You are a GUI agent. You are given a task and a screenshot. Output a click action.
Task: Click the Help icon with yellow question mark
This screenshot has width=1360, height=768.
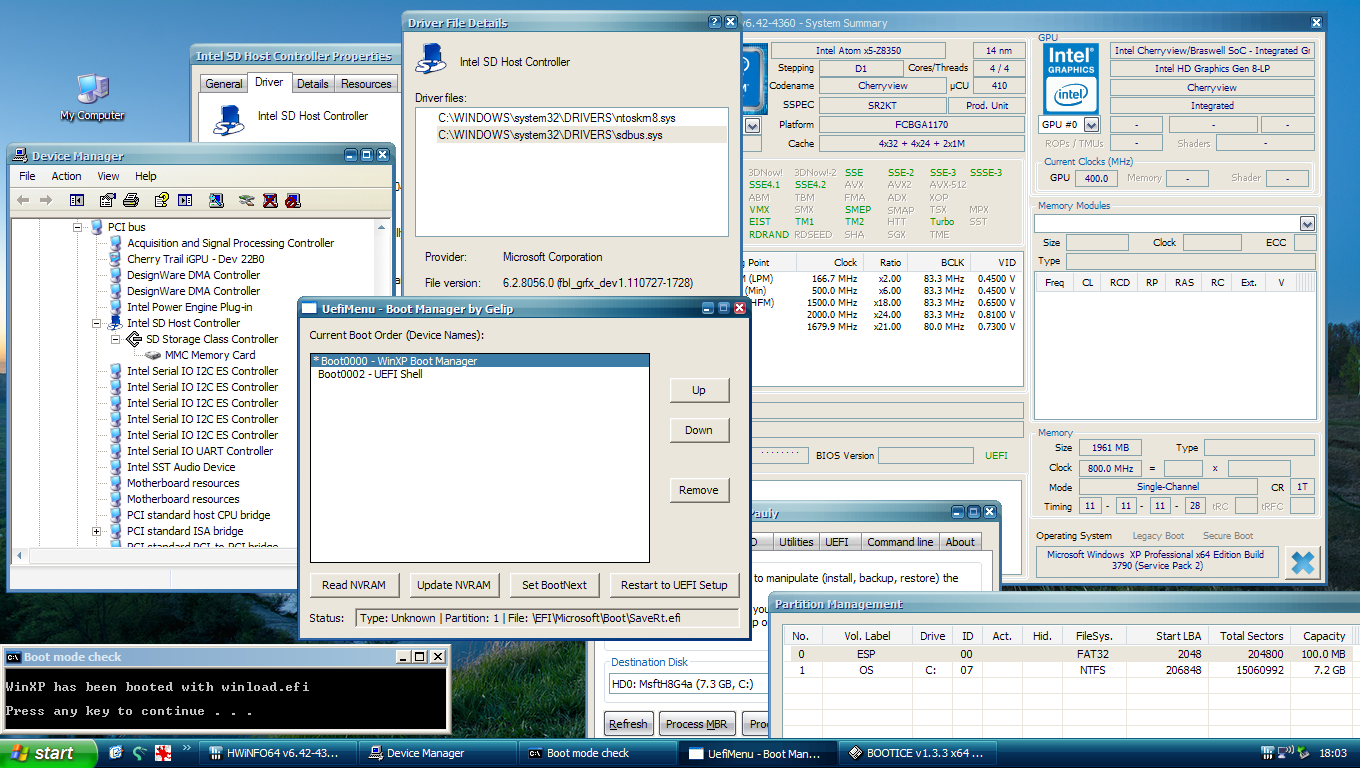tap(161, 200)
